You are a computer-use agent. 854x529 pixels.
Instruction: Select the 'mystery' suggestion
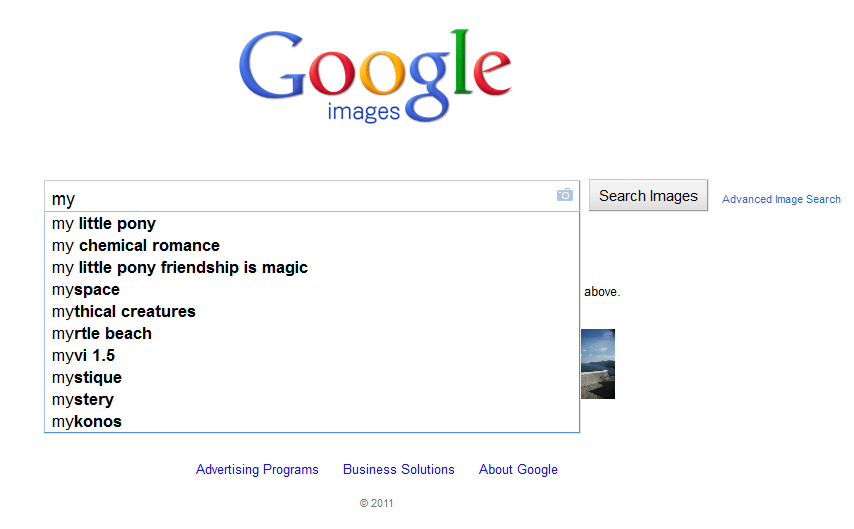click(x=83, y=400)
